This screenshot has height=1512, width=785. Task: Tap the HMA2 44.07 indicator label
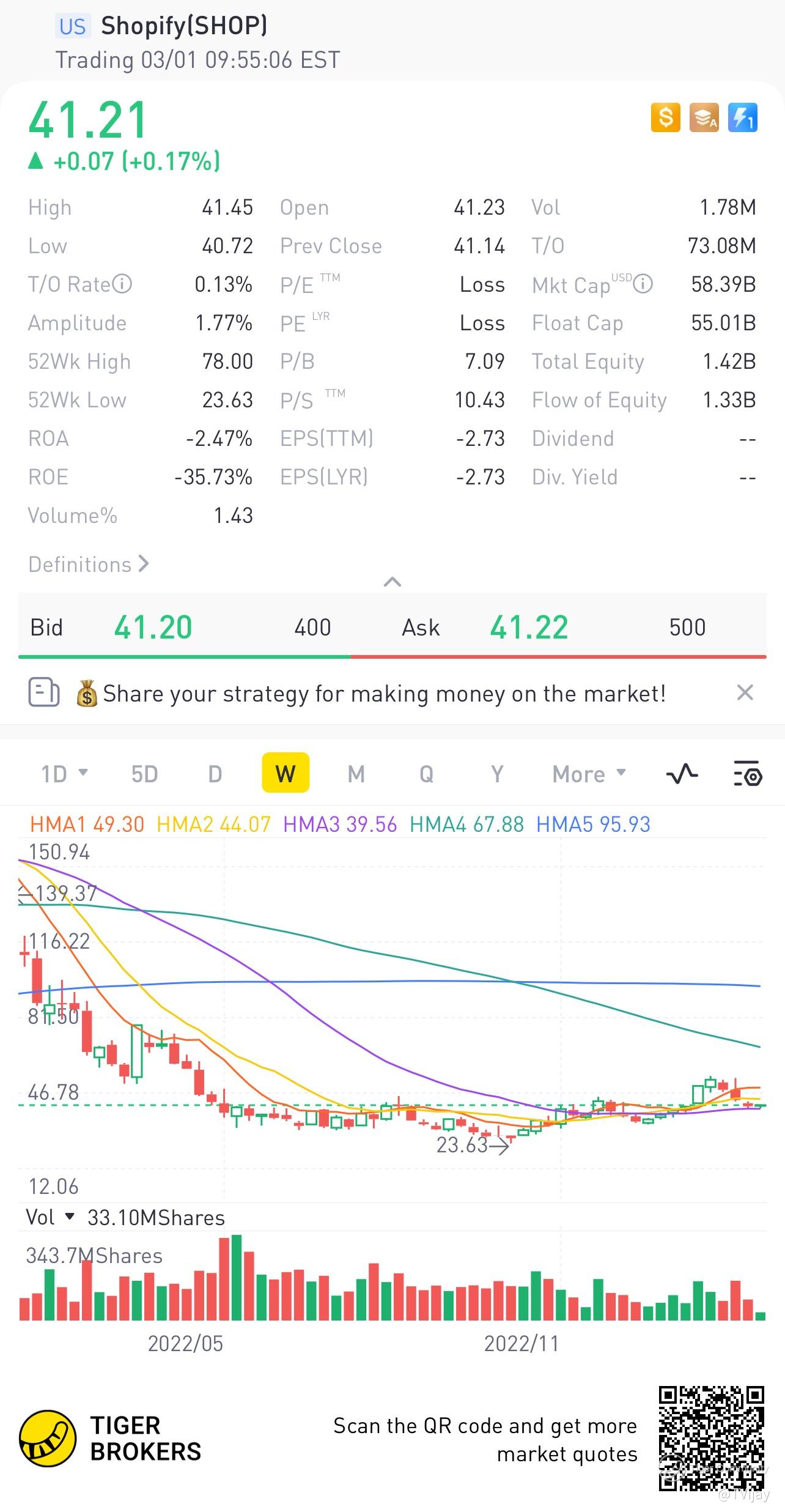(x=213, y=824)
